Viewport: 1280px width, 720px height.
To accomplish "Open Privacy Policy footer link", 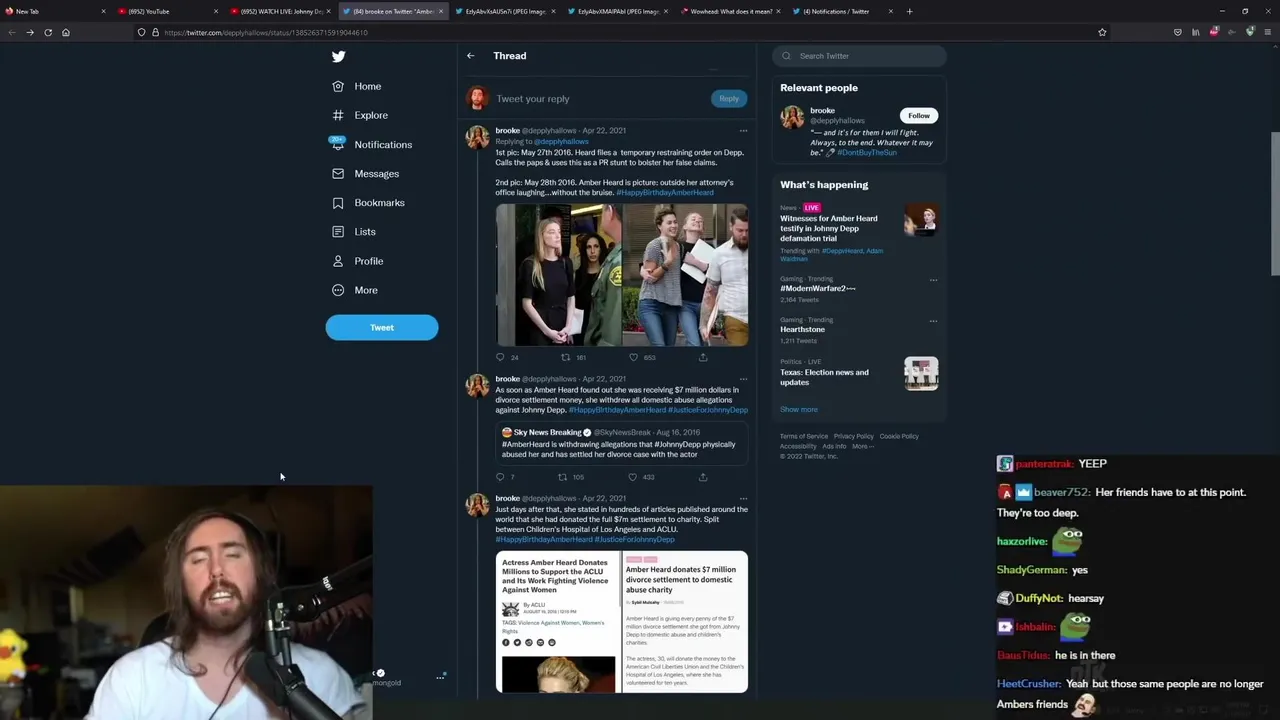I will [x=853, y=436].
